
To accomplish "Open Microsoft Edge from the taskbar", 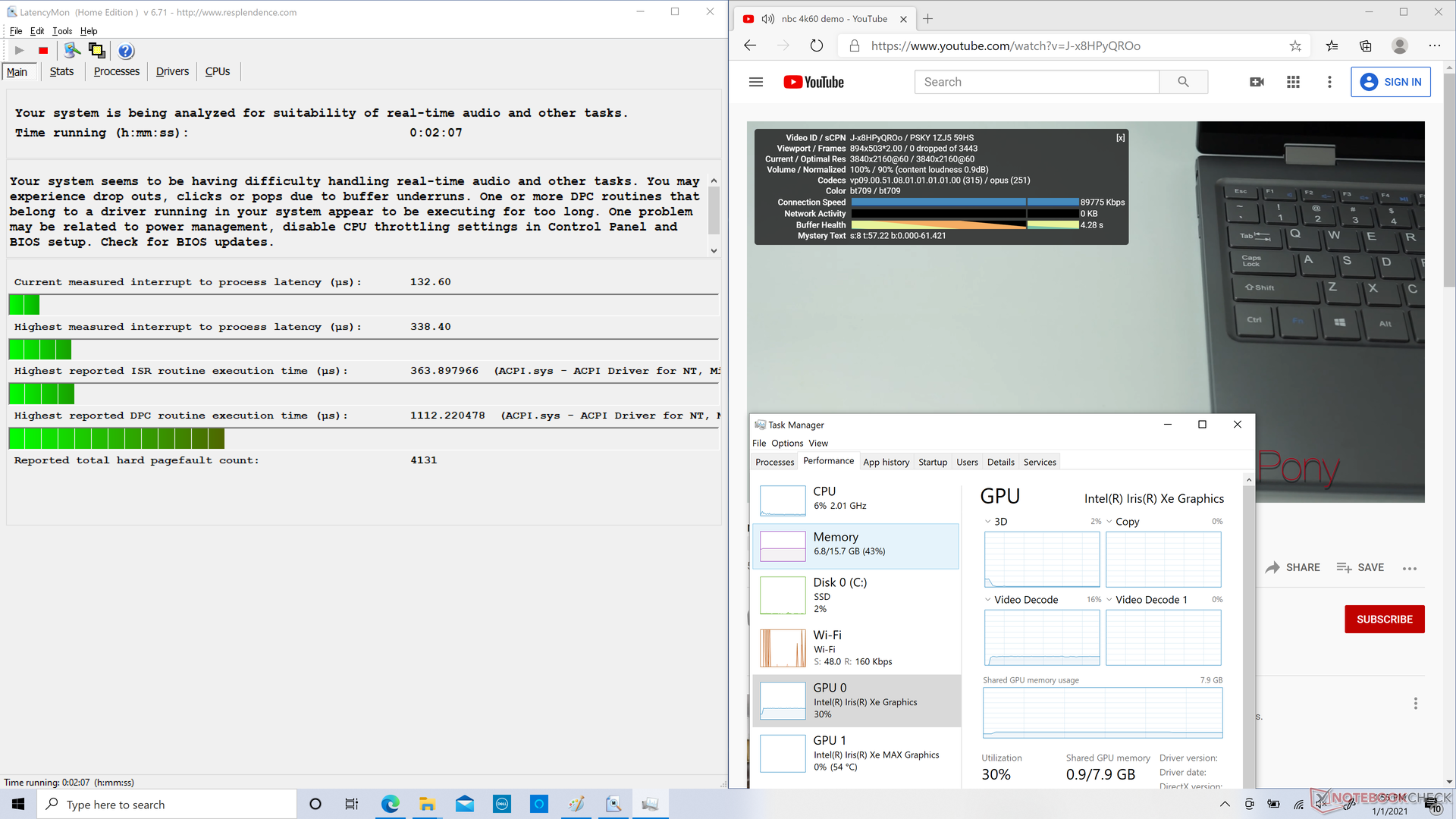I will click(x=390, y=804).
